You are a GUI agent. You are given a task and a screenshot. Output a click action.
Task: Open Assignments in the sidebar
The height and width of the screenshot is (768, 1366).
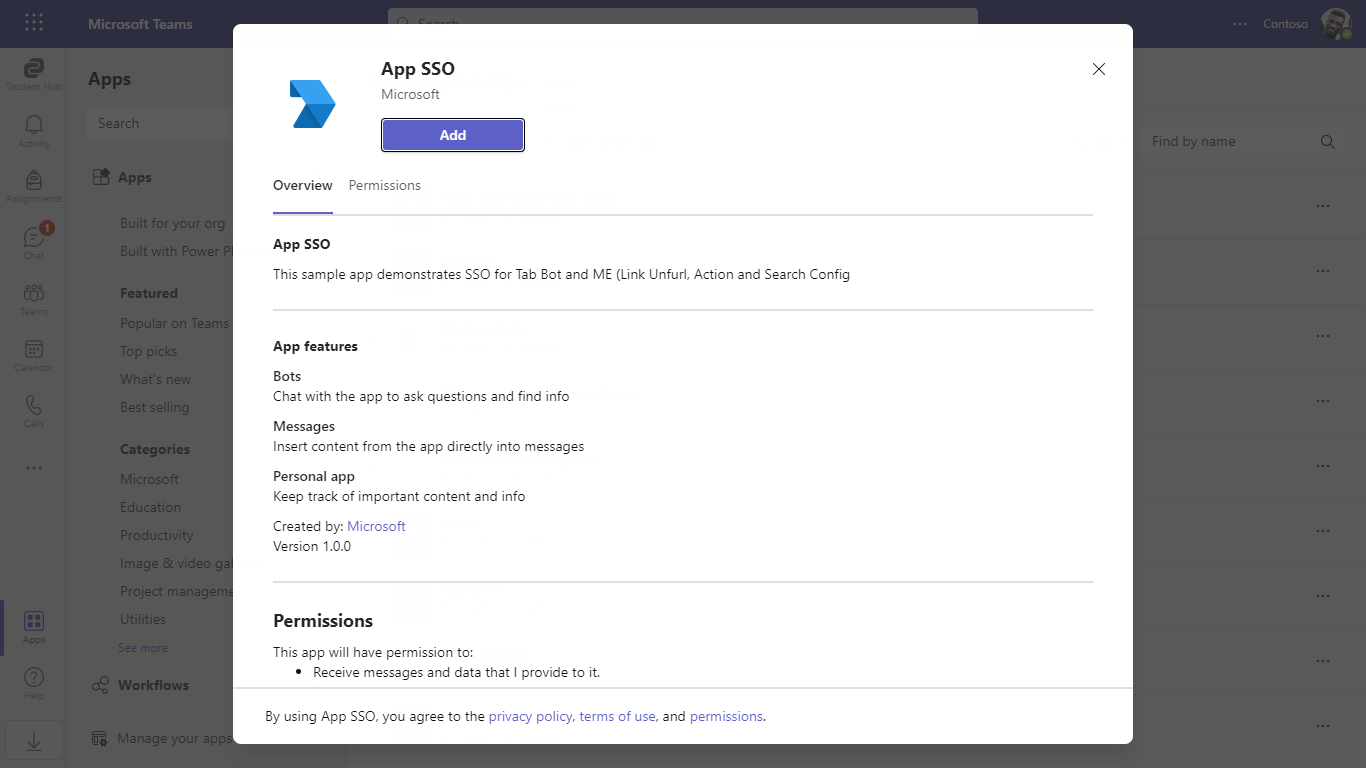pos(34,186)
